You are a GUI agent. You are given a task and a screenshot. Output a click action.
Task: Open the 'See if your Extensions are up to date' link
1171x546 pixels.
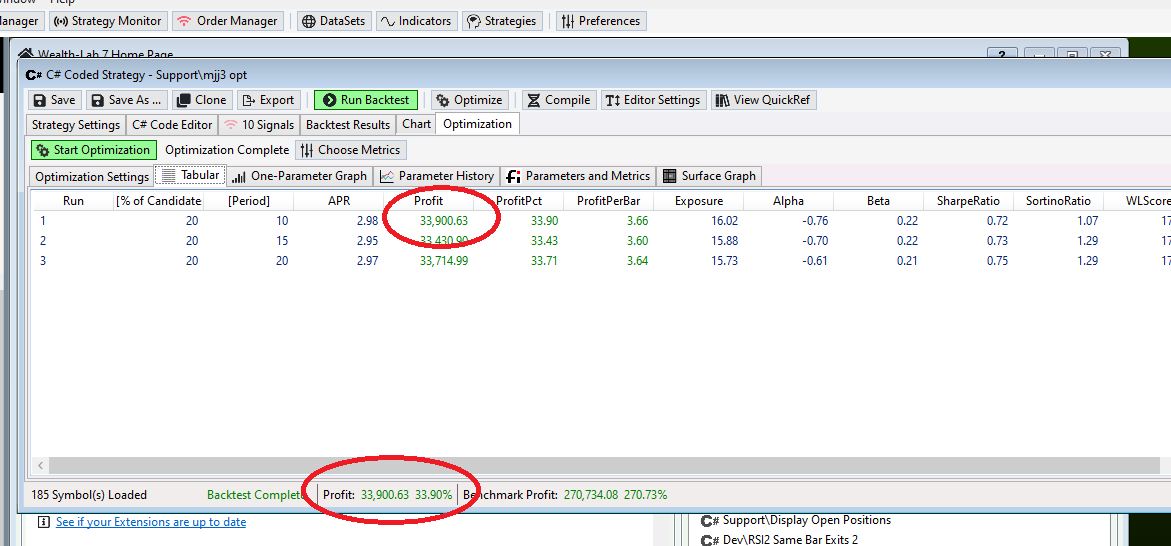pos(150,522)
